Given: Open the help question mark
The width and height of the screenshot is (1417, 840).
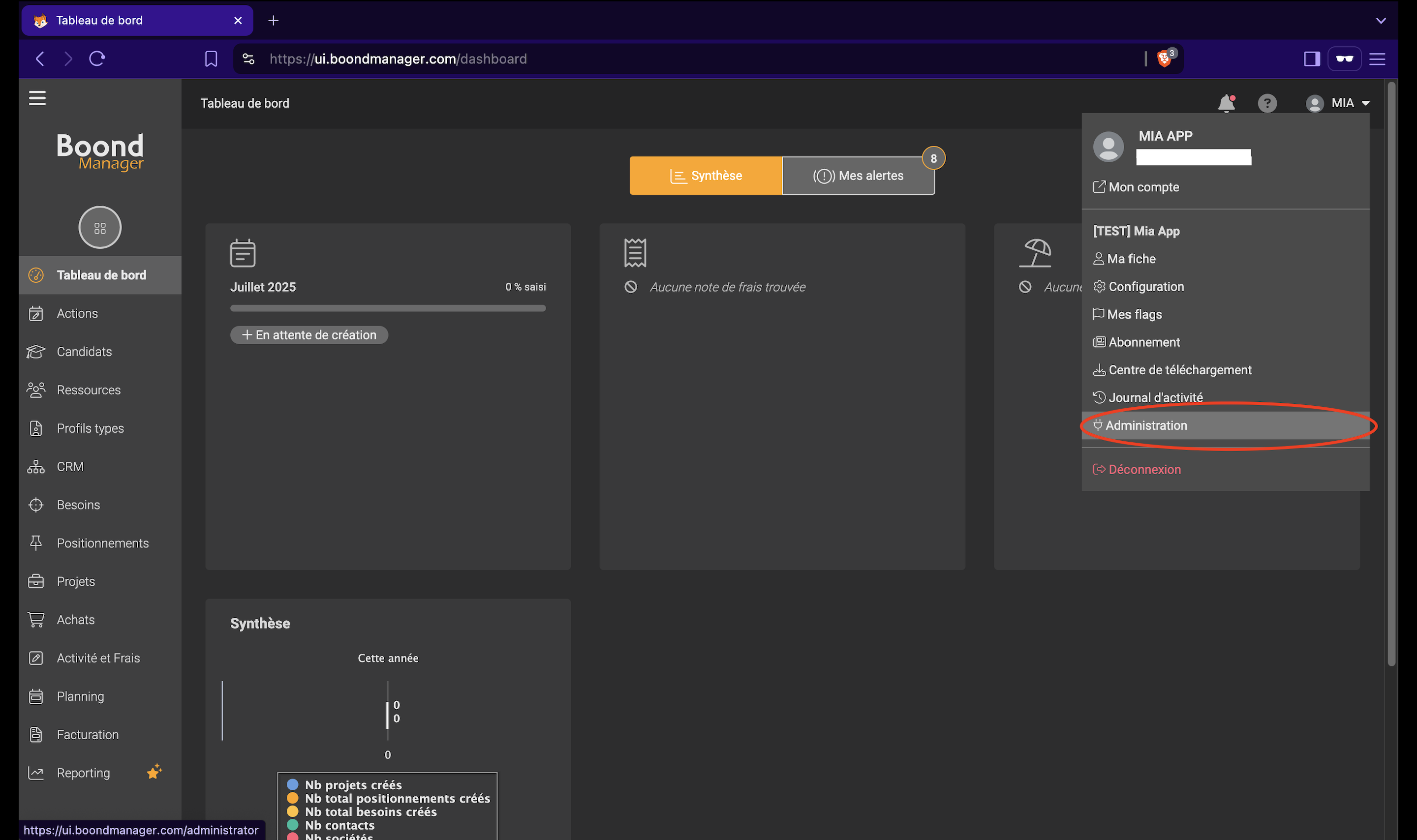Looking at the screenshot, I should point(1267,103).
